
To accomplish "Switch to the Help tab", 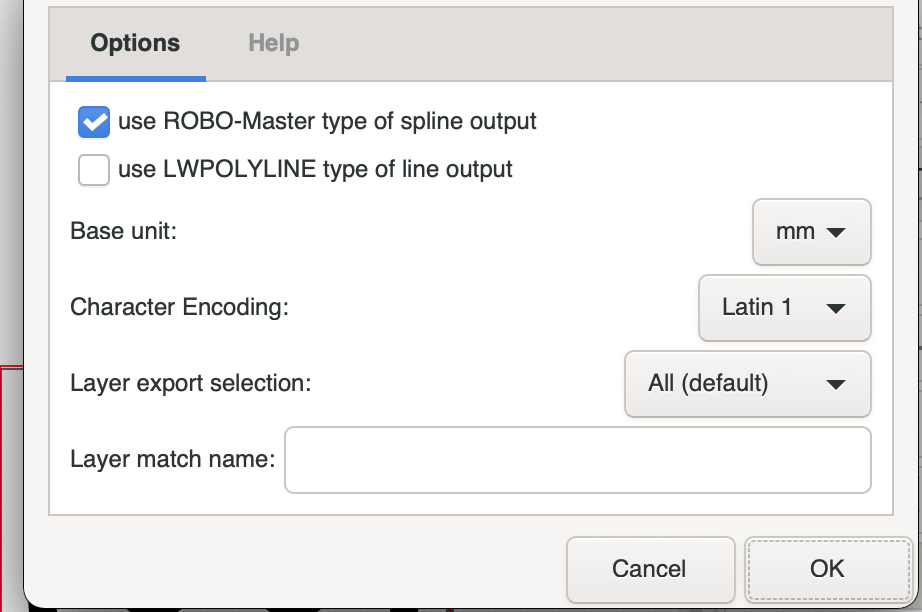I will pyautogui.click(x=273, y=43).
